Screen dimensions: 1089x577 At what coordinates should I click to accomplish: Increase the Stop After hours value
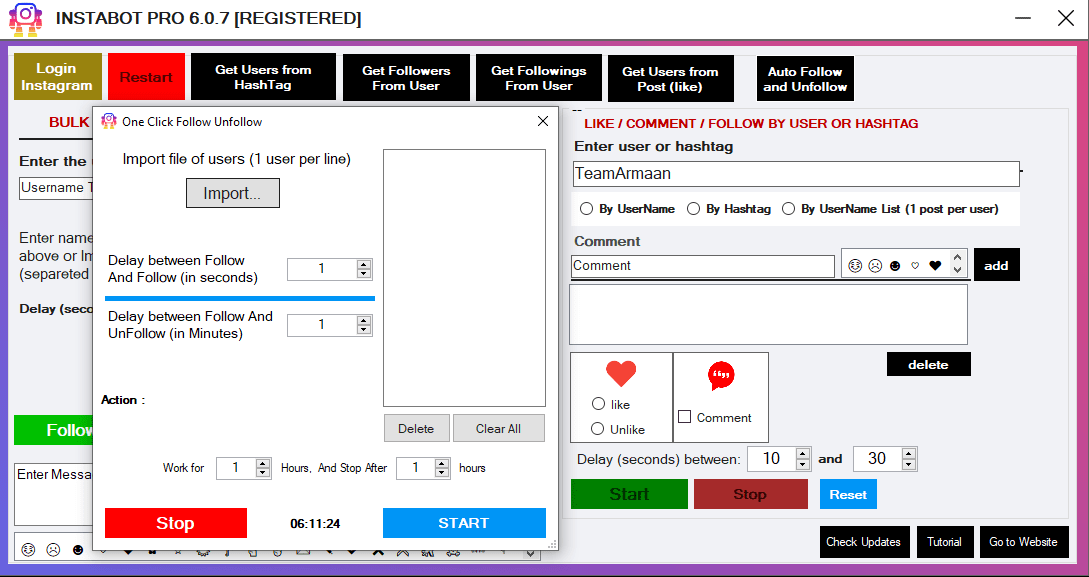click(442, 464)
